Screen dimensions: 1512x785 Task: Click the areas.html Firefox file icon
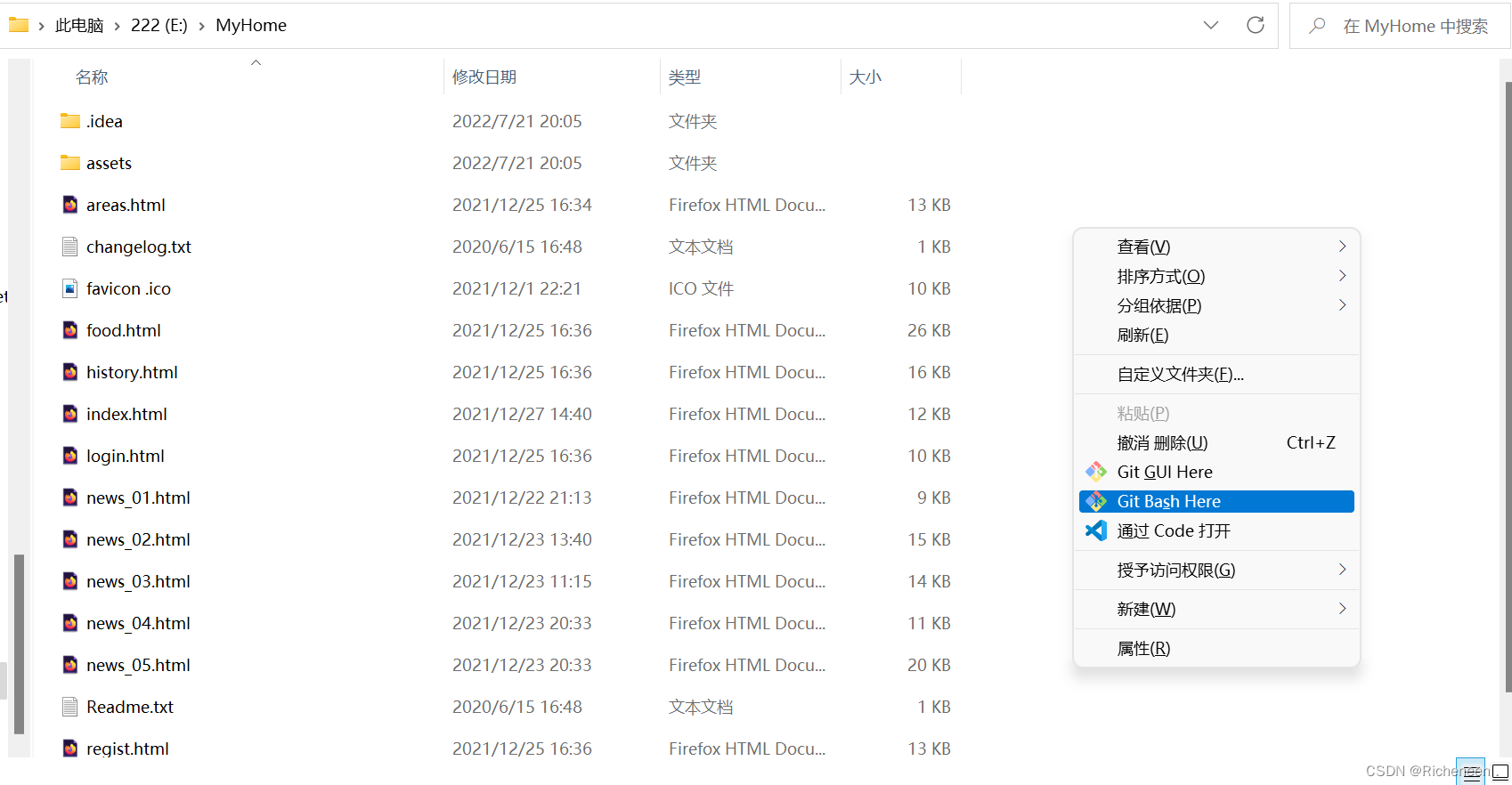pos(70,205)
